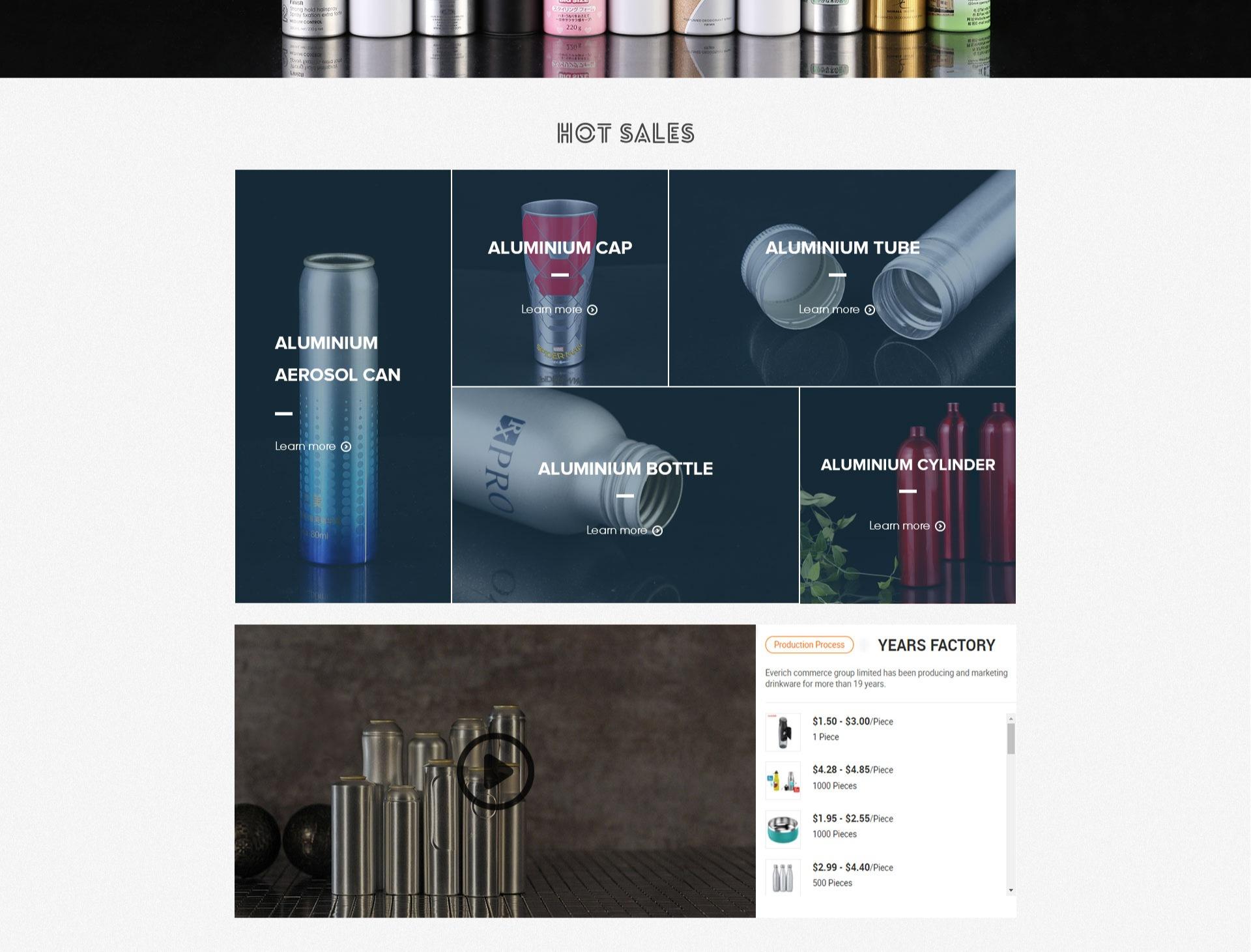Open the Aluminium Cap category title

pos(560,248)
